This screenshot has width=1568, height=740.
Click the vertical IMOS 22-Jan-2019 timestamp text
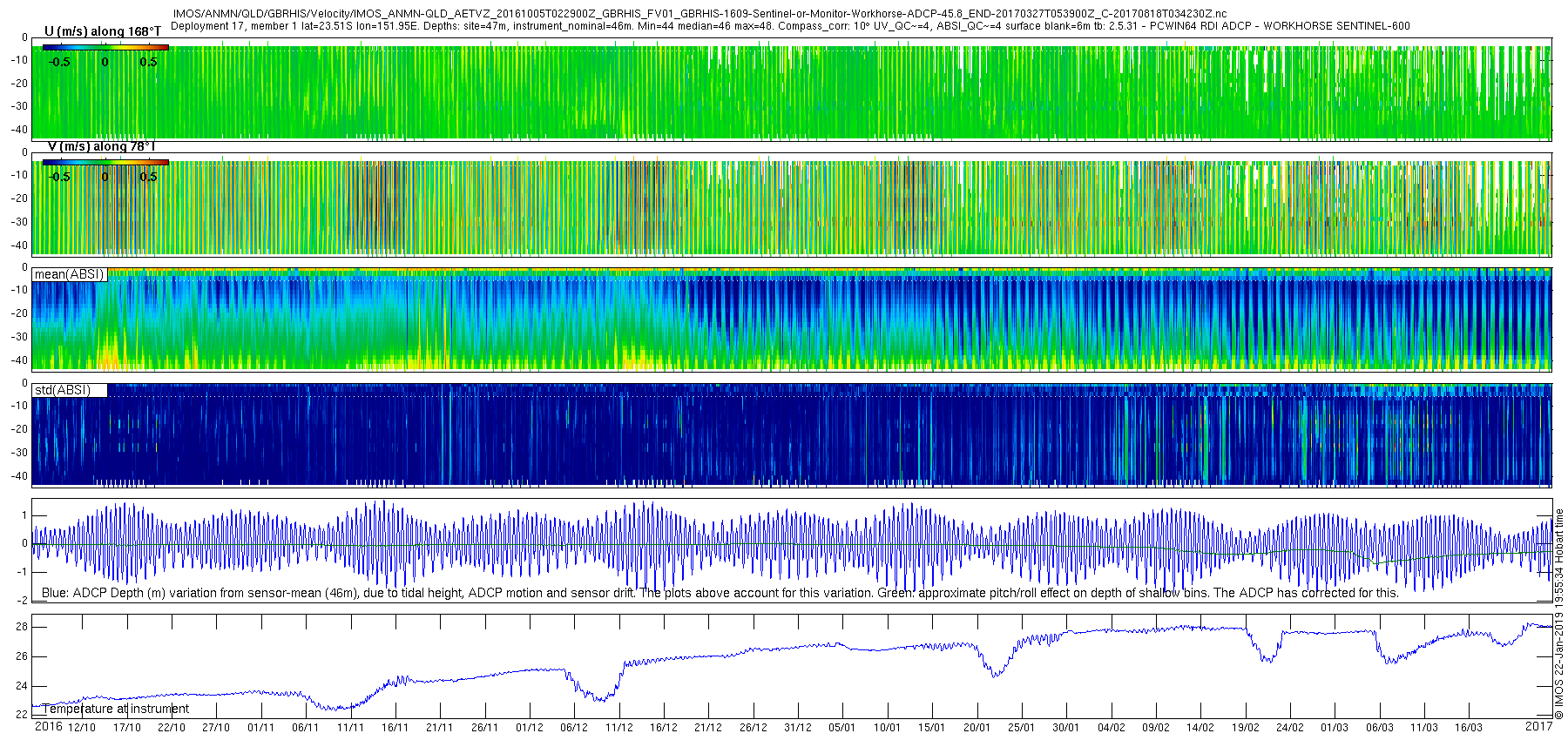pyautogui.click(x=1559, y=614)
